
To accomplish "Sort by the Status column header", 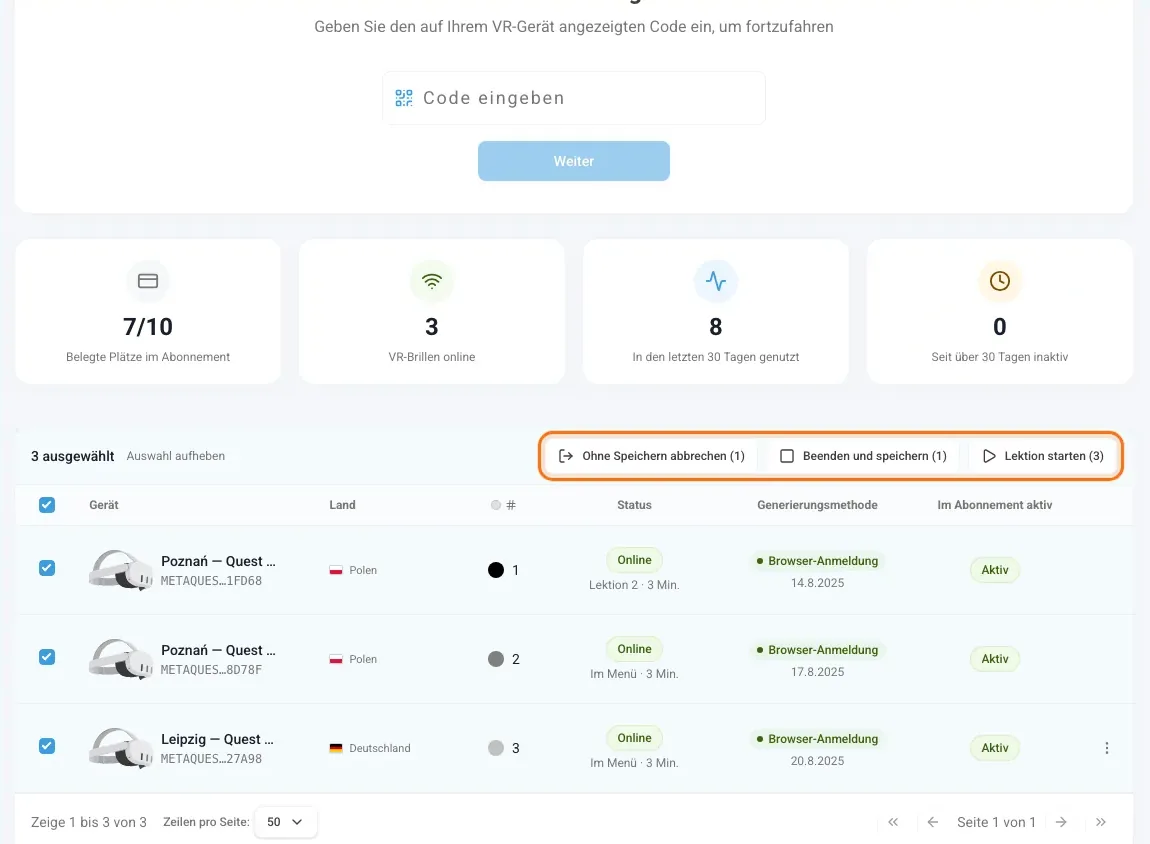I will (634, 504).
